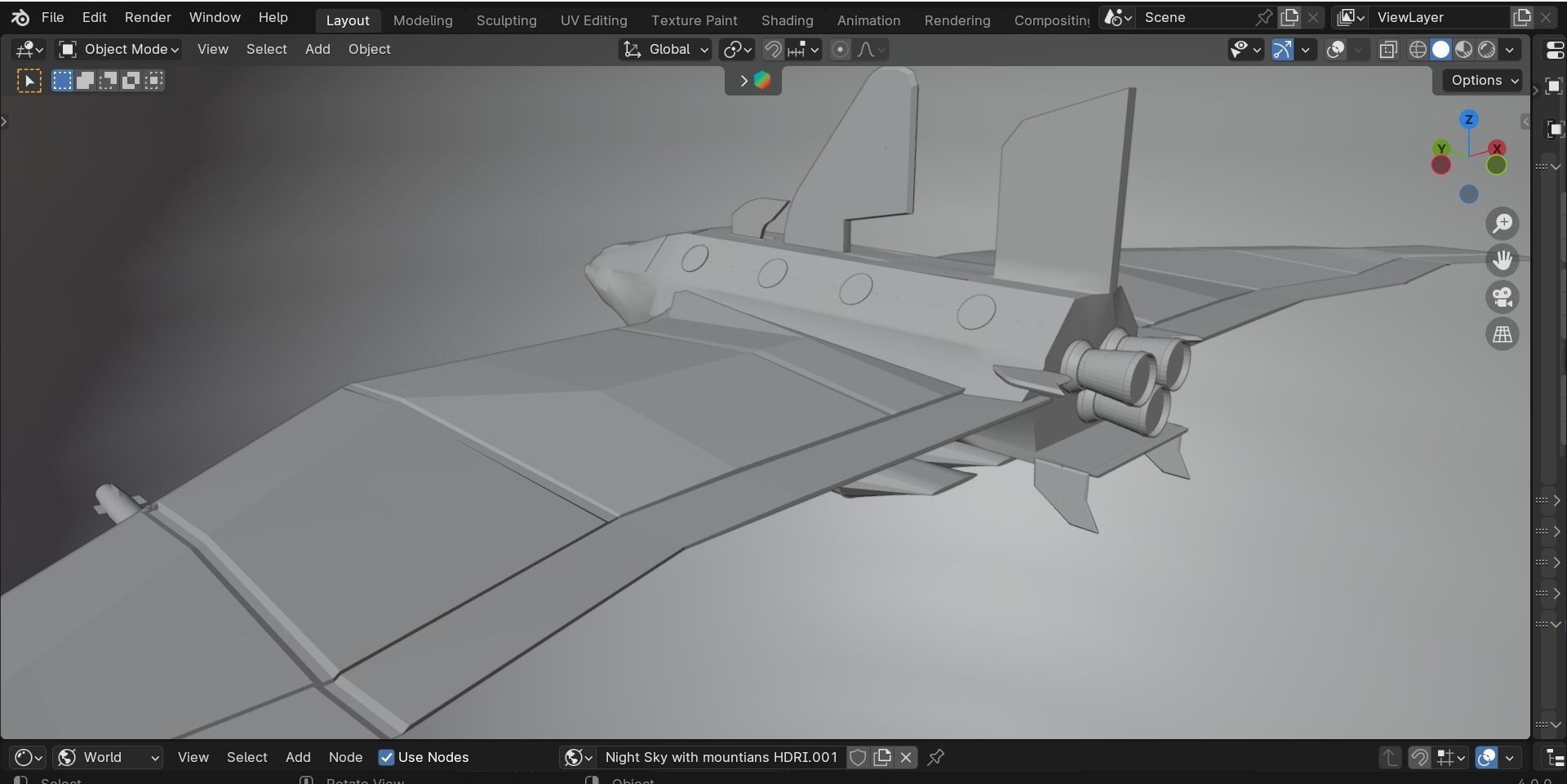Open the proportional editing falloff dropdown

[871, 50]
